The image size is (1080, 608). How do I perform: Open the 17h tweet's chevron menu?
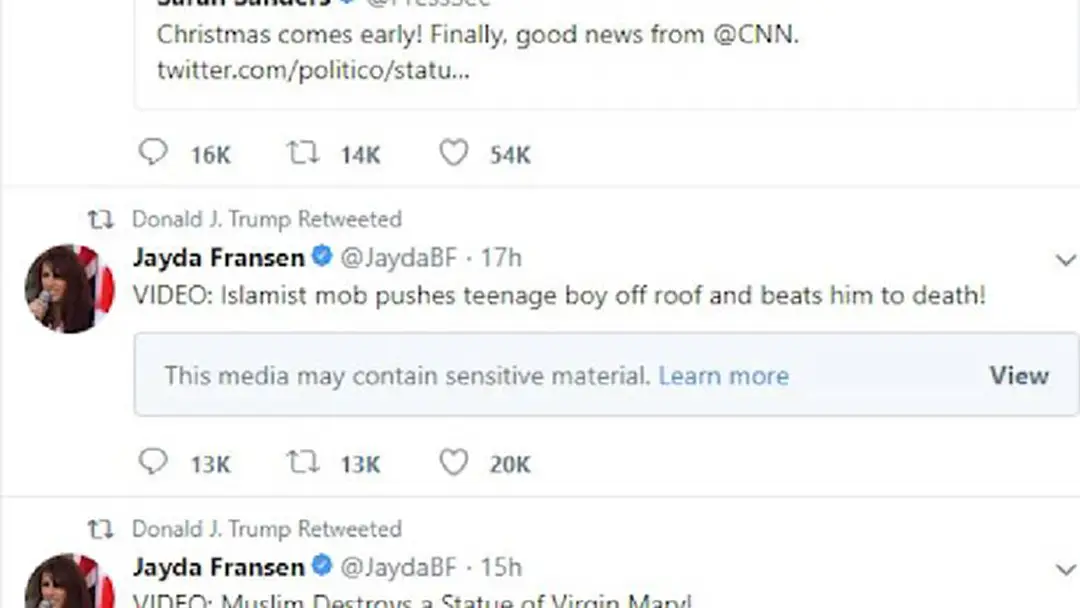click(x=1066, y=260)
